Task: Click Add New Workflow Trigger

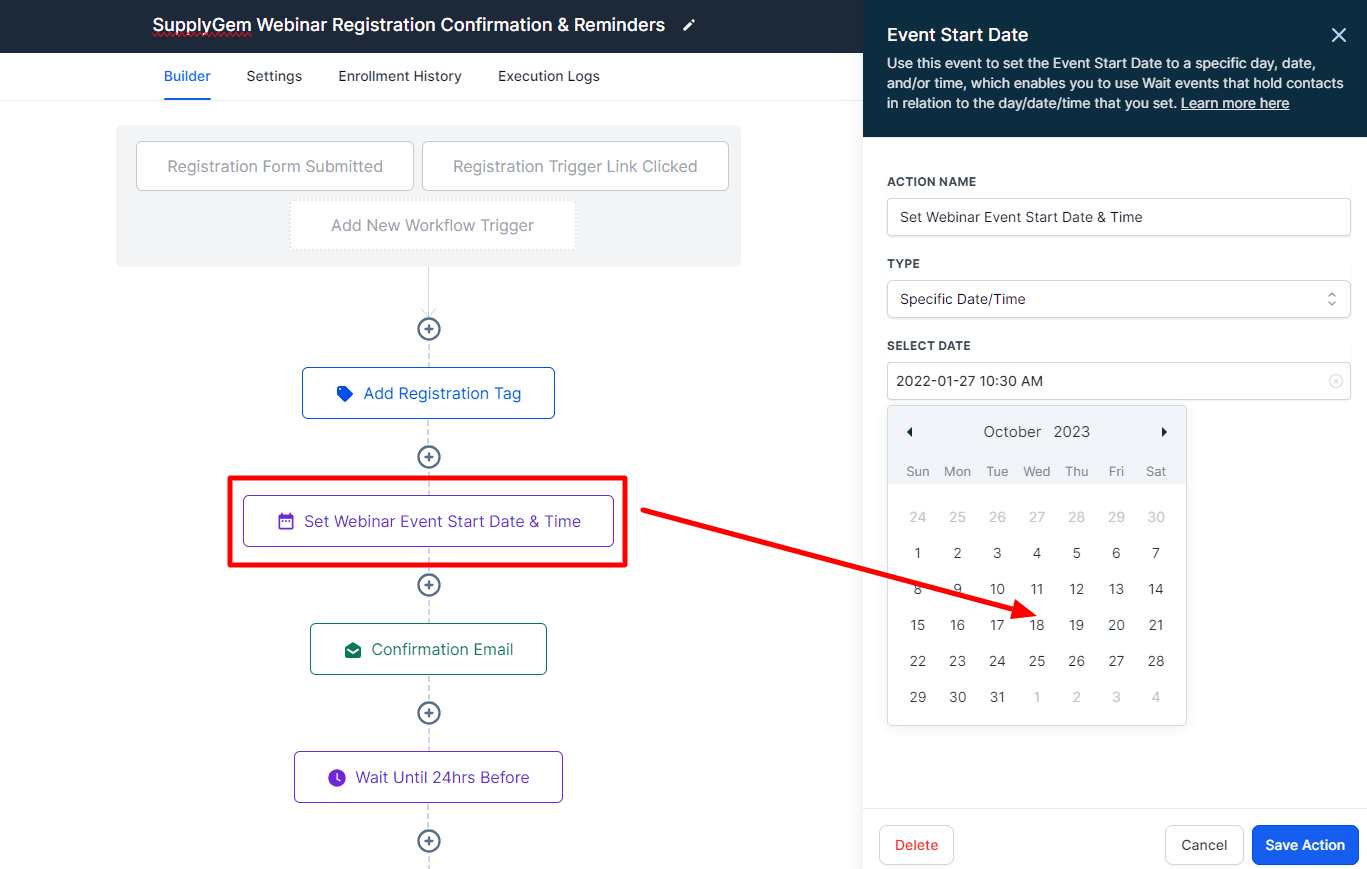Action: pos(433,225)
